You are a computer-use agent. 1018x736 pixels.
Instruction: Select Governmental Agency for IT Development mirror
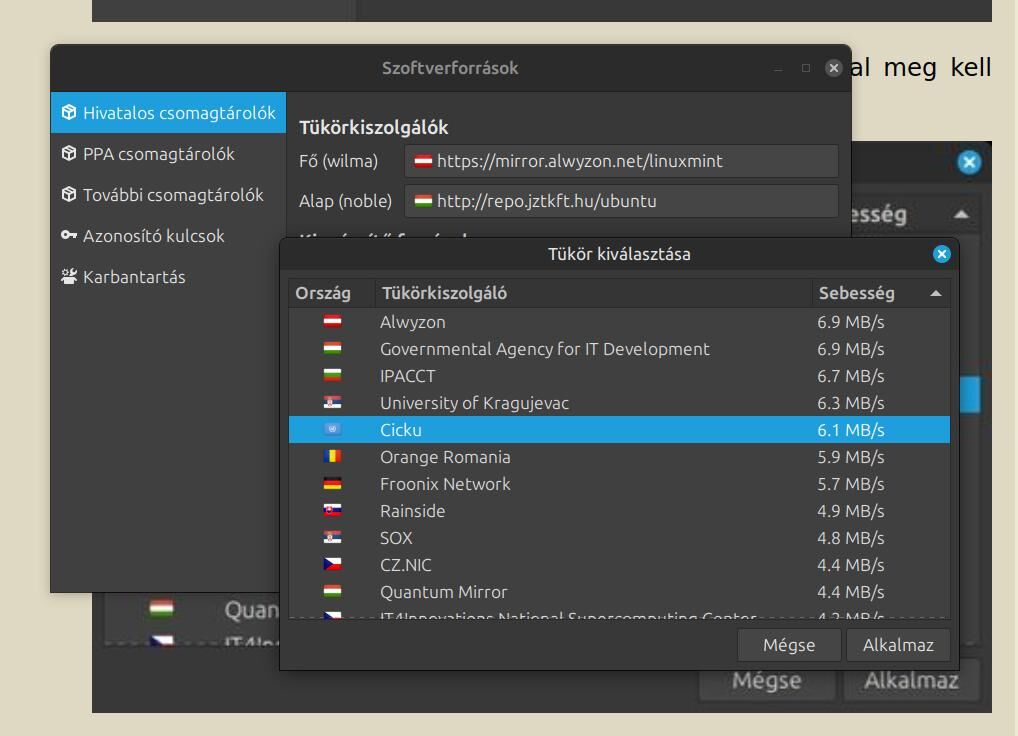click(619, 349)
